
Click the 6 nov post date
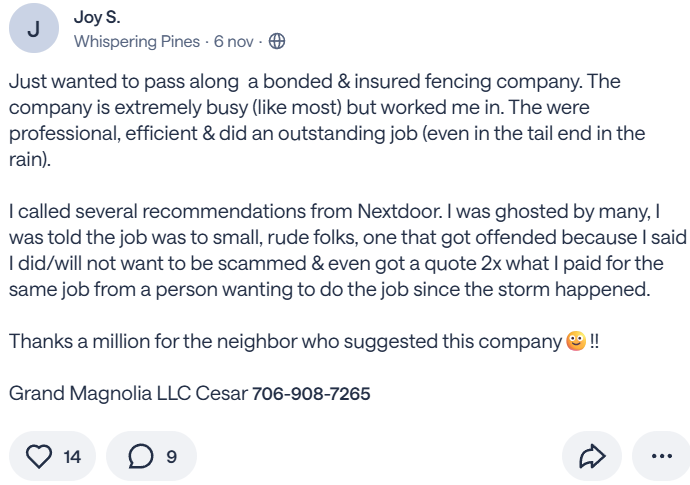click(x=234, y=42)
